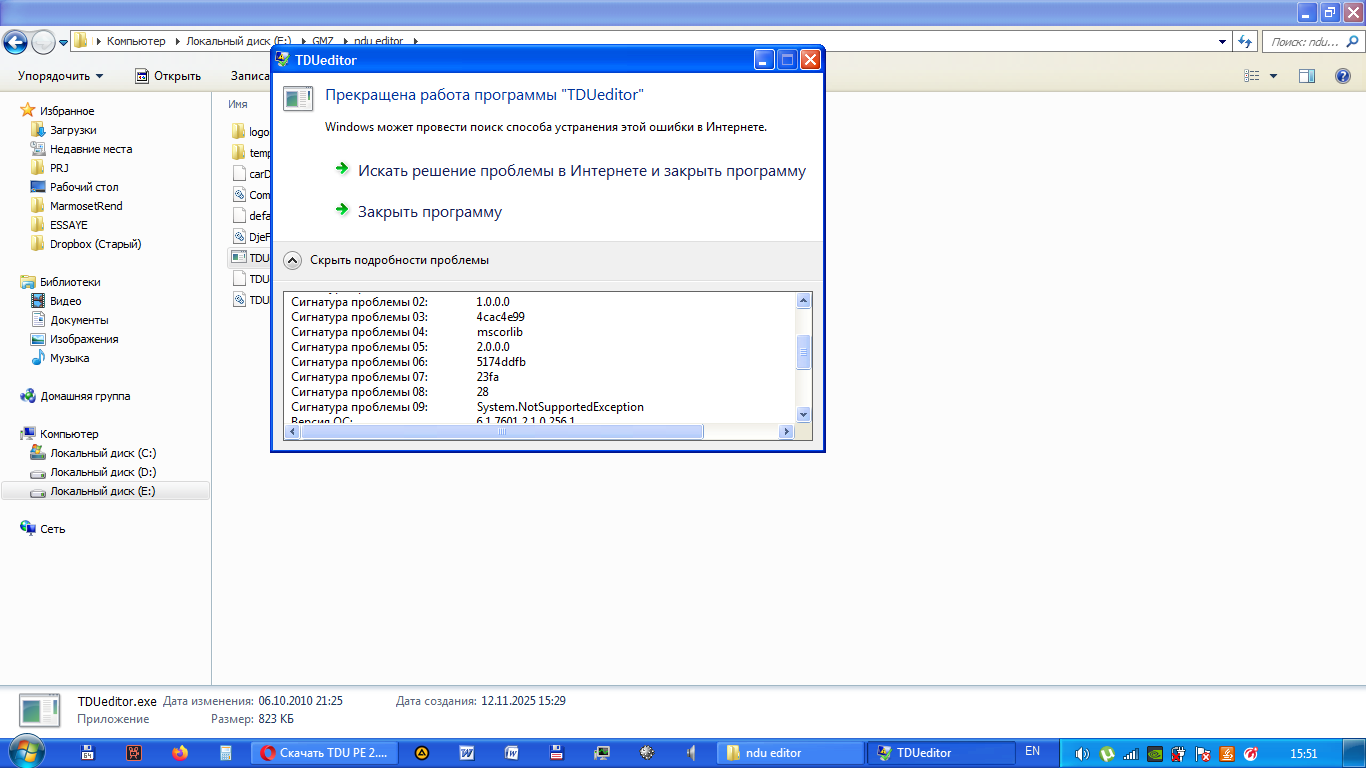Viewport: 1366px width, 768px height.
Task: Open 'Рабочий стол' in Favorites
Action: pos(84,187)
